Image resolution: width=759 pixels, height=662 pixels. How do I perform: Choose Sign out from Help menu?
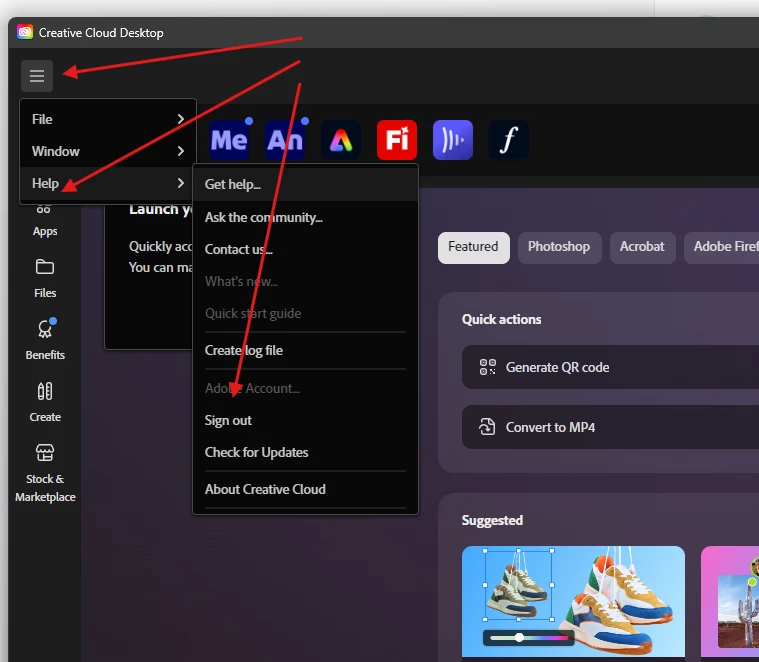pyautogui.click(x=305, y=420)
